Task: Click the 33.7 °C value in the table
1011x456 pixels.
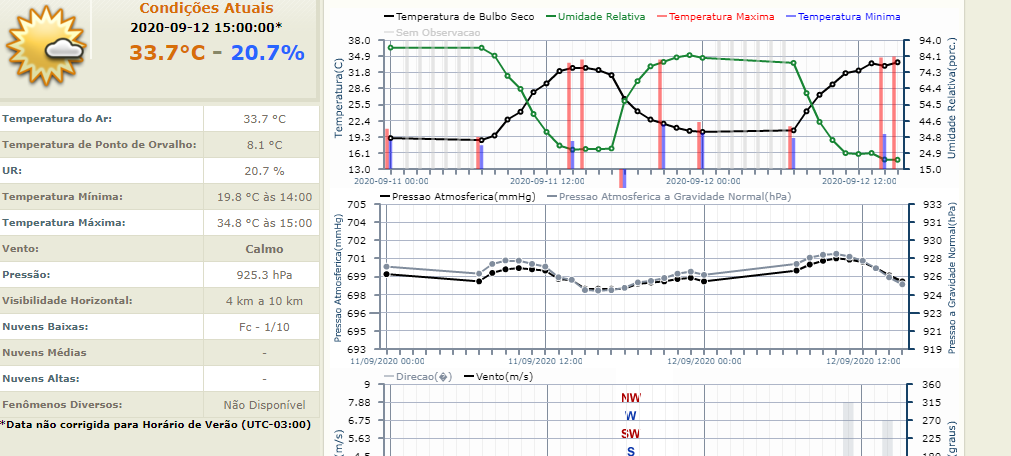Action: pyautogui.click(x=264, y=119)
